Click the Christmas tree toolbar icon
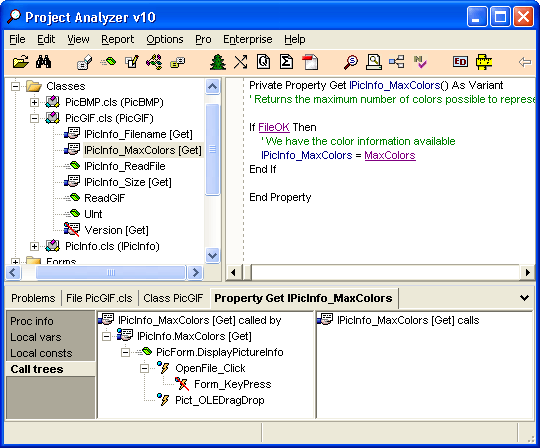This screenshot has height=448, width=540. pyautogui.click(x=218, y=62)
